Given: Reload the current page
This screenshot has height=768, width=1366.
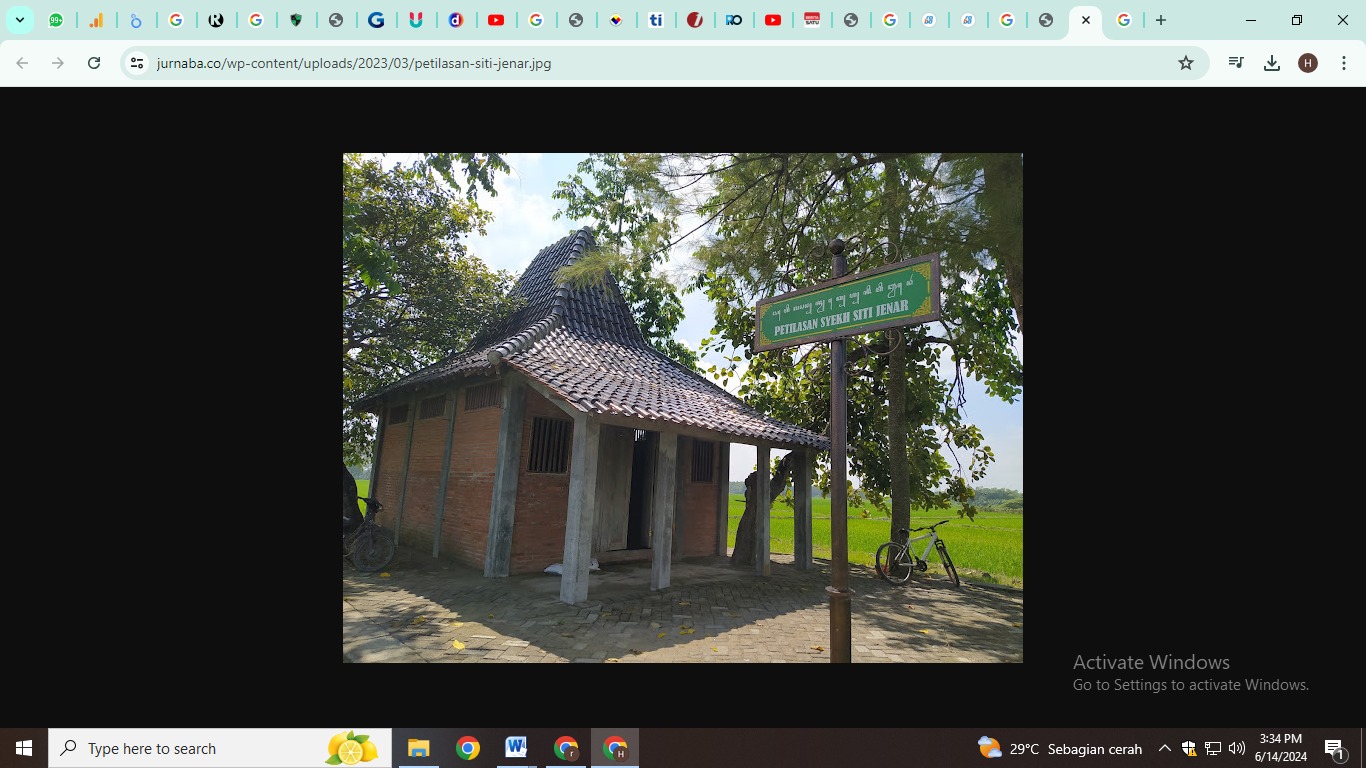Looking at the screenshot, I should point(94,63).
